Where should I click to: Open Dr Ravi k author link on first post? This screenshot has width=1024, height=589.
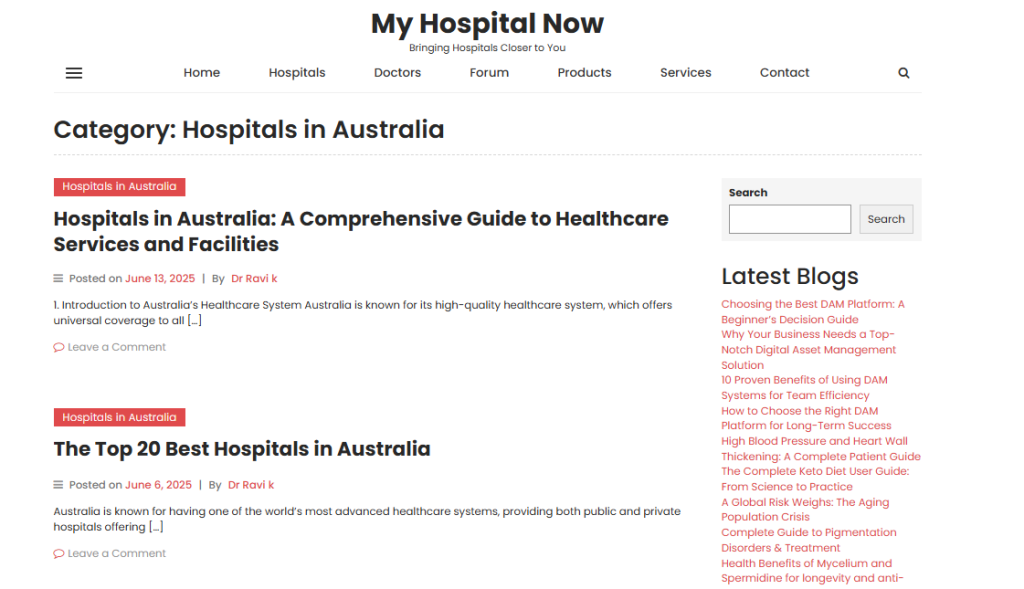(x=254, y=279)
